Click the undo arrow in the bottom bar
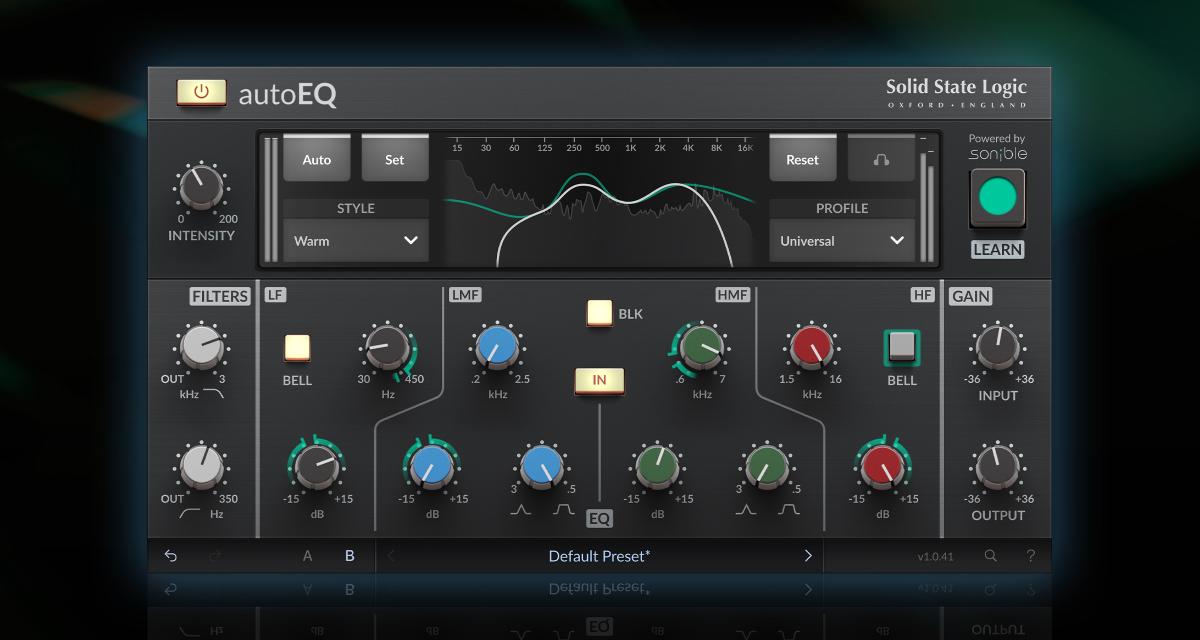1200x640 pixels. click(170, 555)
